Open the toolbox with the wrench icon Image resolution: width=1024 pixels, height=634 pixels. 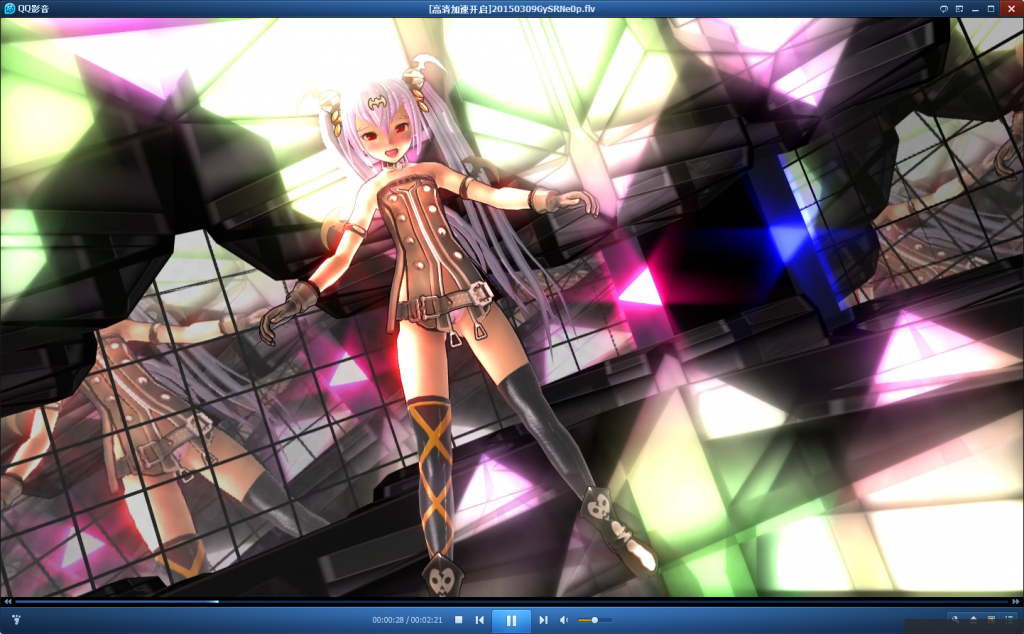(x=956, y=620)
